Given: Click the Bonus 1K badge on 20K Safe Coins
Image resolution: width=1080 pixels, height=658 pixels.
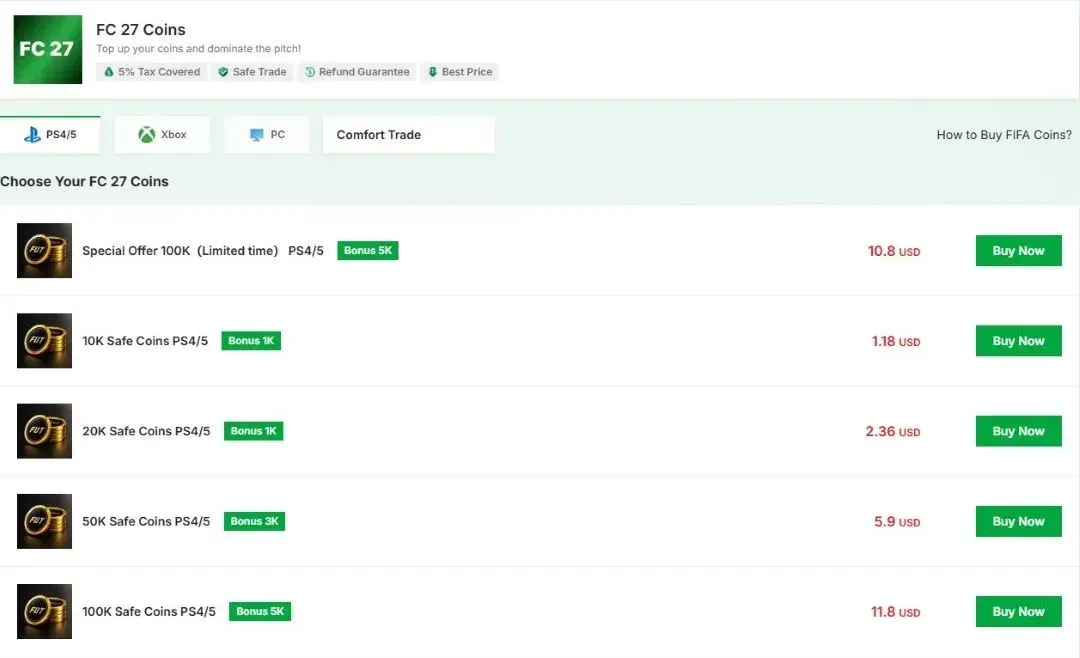Looking at the screenshot, I should tap(253, 431).
